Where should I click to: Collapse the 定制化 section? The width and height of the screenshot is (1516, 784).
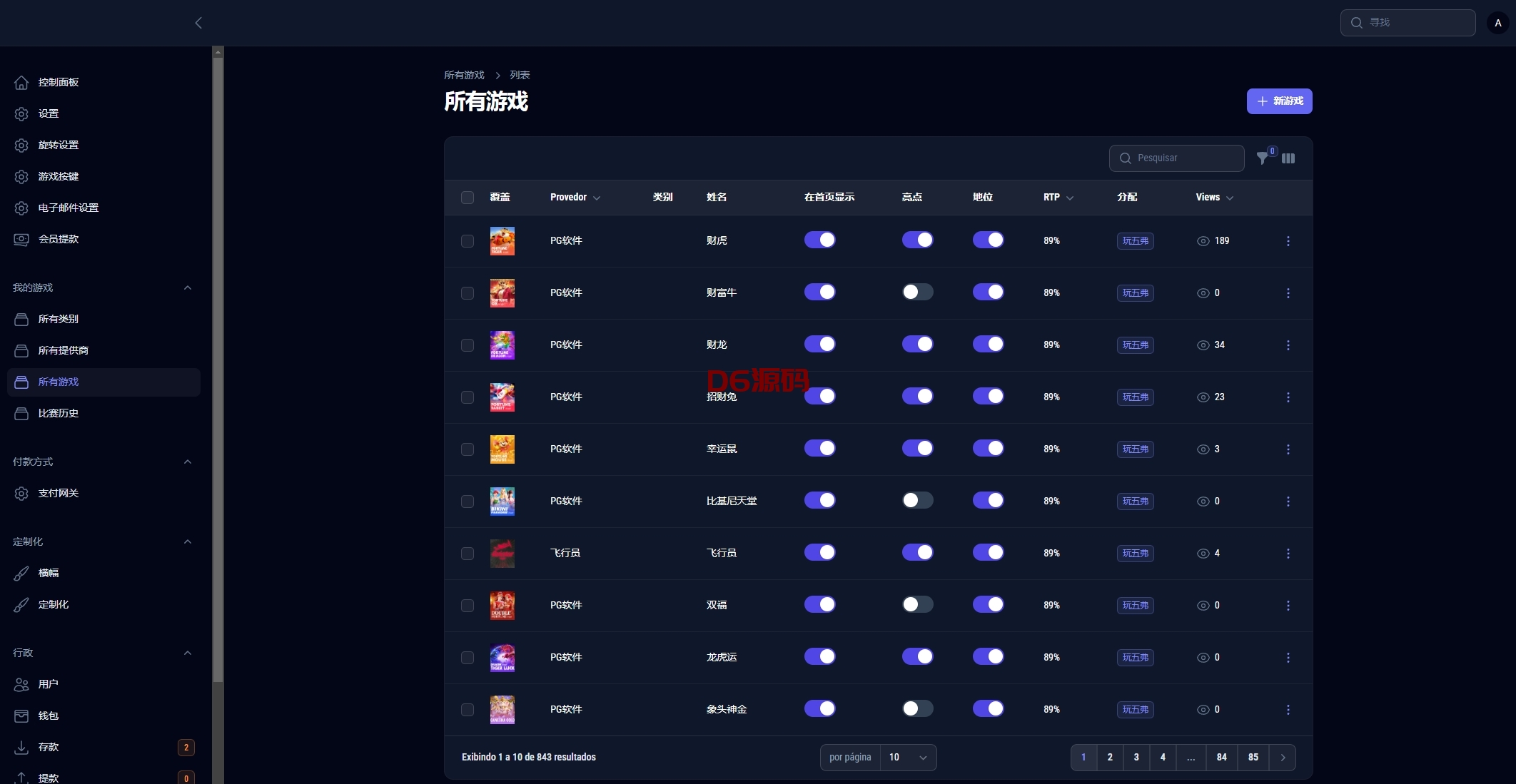click(188, 542)
